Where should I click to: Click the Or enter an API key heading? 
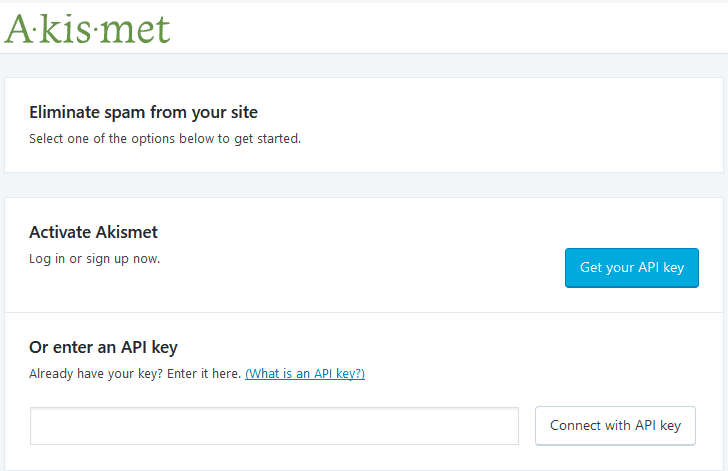pyautogui.click(x=103, y=347)
